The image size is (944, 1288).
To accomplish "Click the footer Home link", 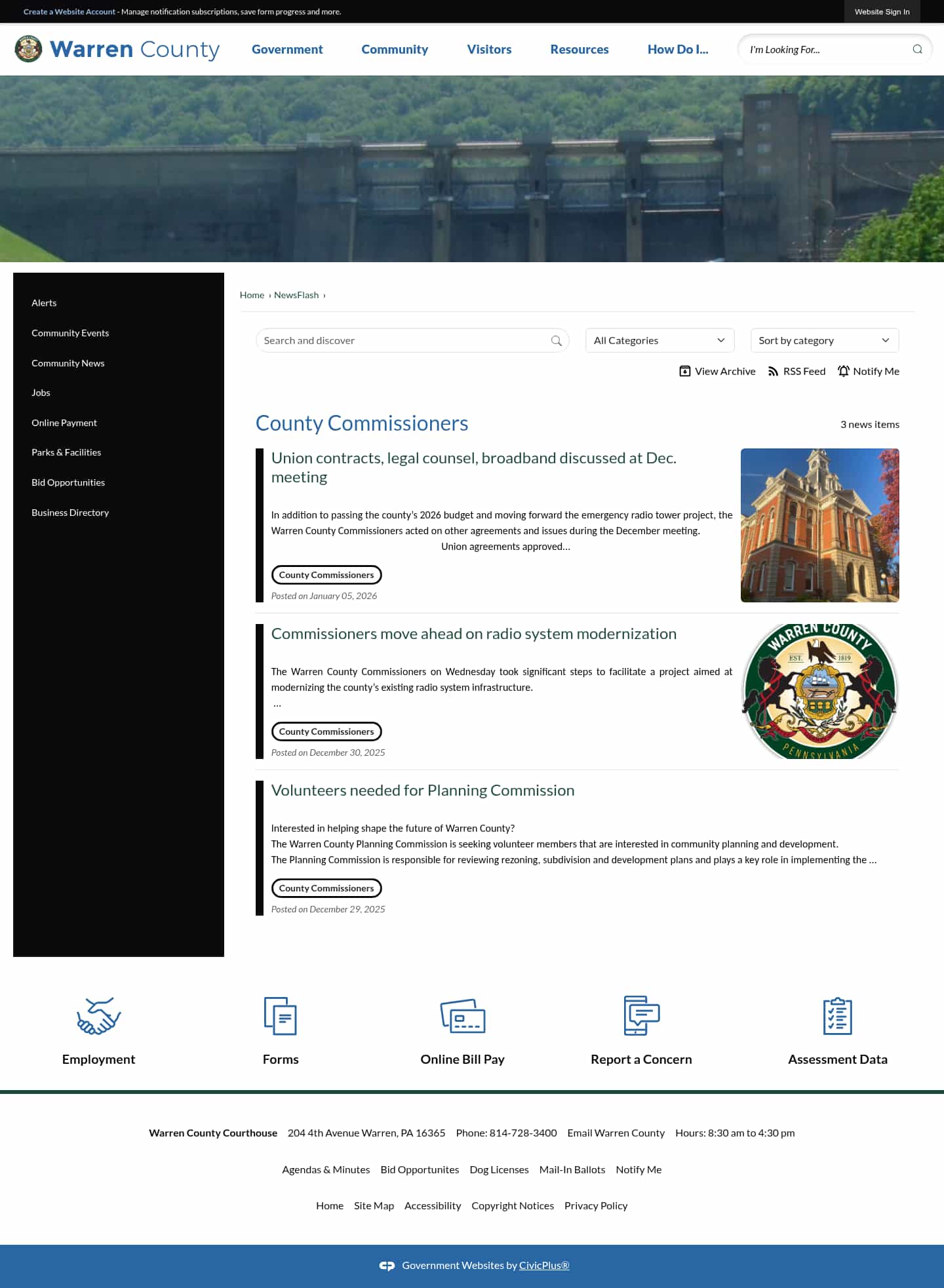I will click(330, 1205).
